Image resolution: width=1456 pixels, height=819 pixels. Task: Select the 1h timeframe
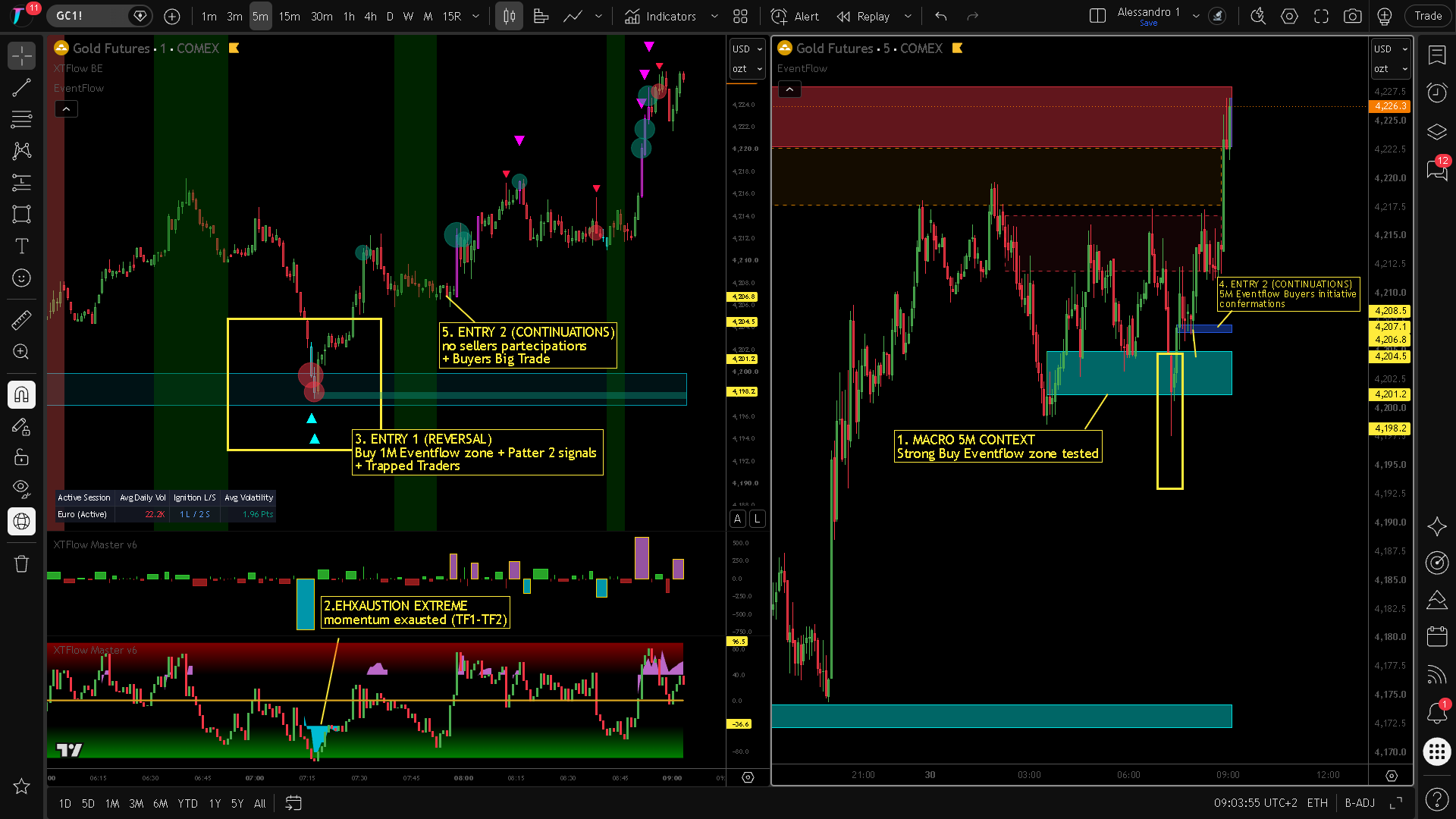(x=349, y=16)
